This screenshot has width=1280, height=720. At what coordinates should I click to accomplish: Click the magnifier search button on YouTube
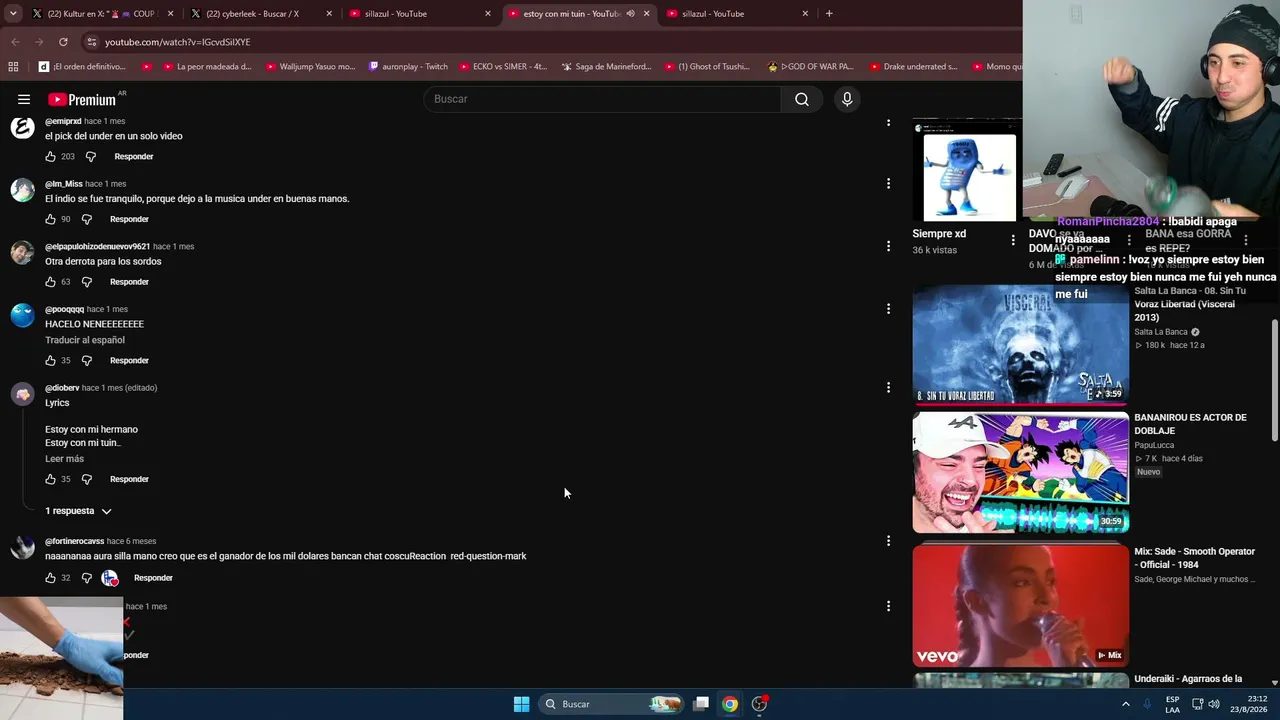(x=802, y=99)
